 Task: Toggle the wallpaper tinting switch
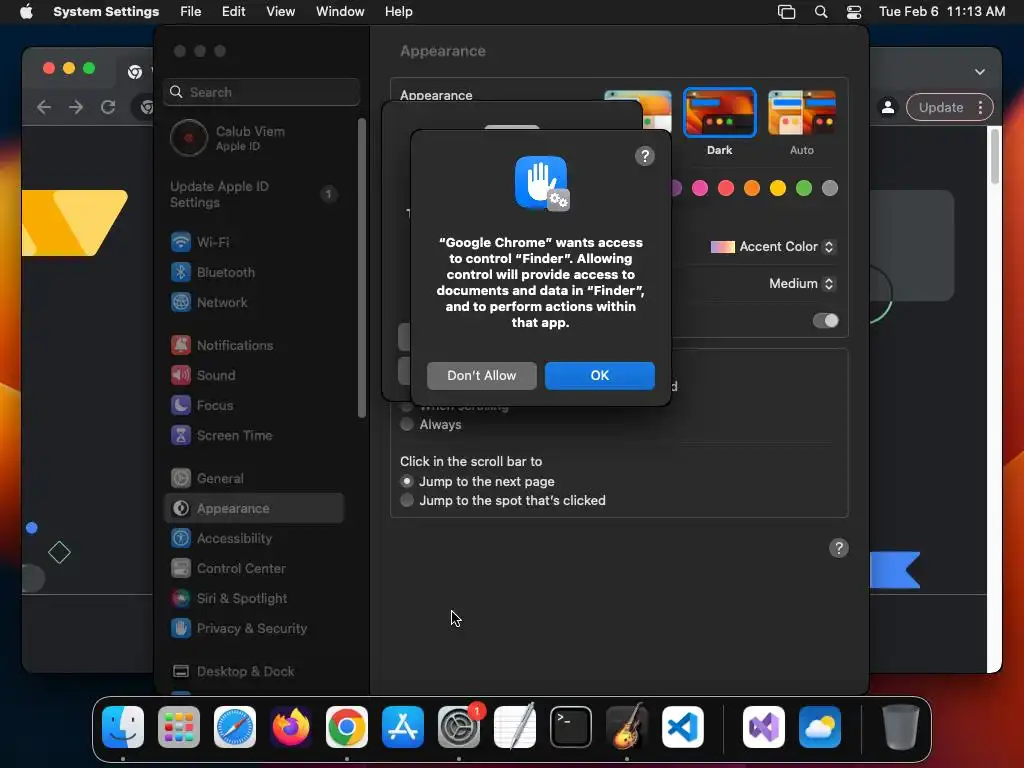(x=825, y=321)
